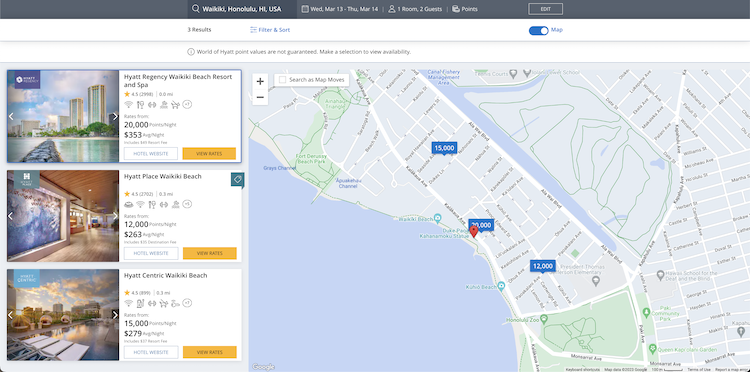This screenshot has width=750, height=372.
Task: Click the info icon beside the points notice
Action: [x=191, y=52]
